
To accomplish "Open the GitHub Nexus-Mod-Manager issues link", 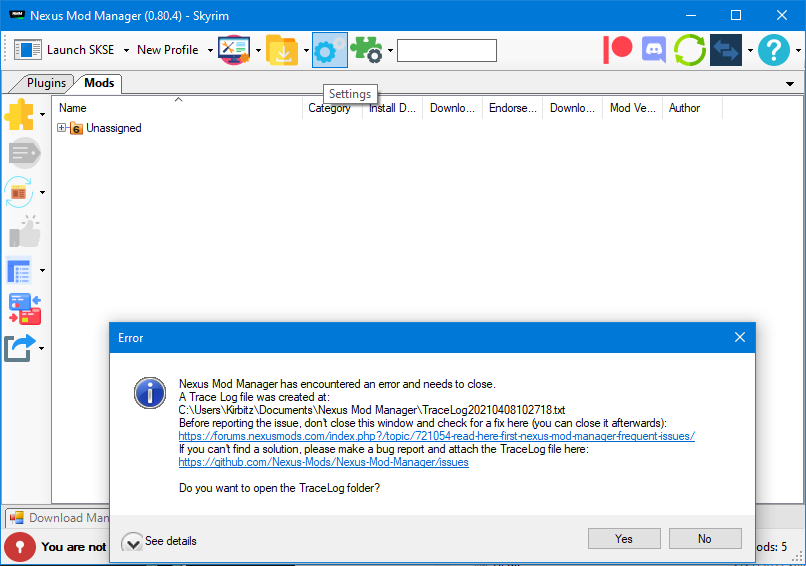I will point(323,462).
